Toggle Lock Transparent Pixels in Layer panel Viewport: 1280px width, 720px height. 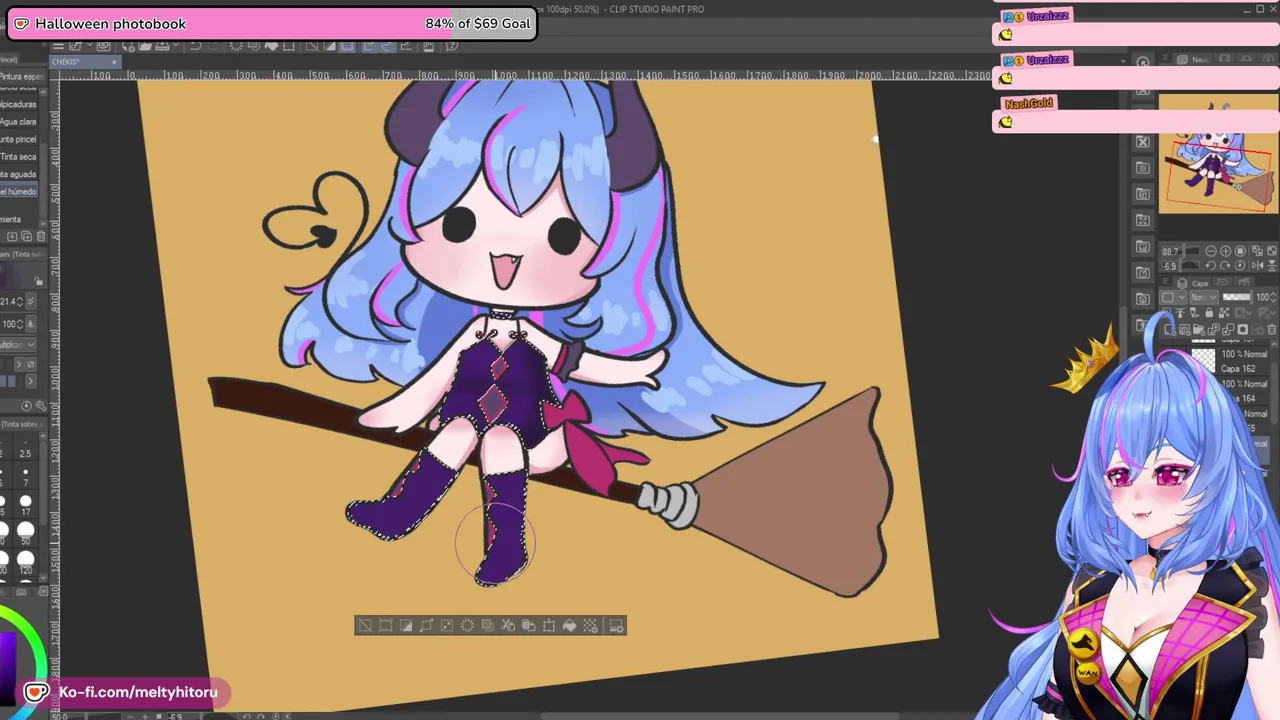tap(1224, 312)
